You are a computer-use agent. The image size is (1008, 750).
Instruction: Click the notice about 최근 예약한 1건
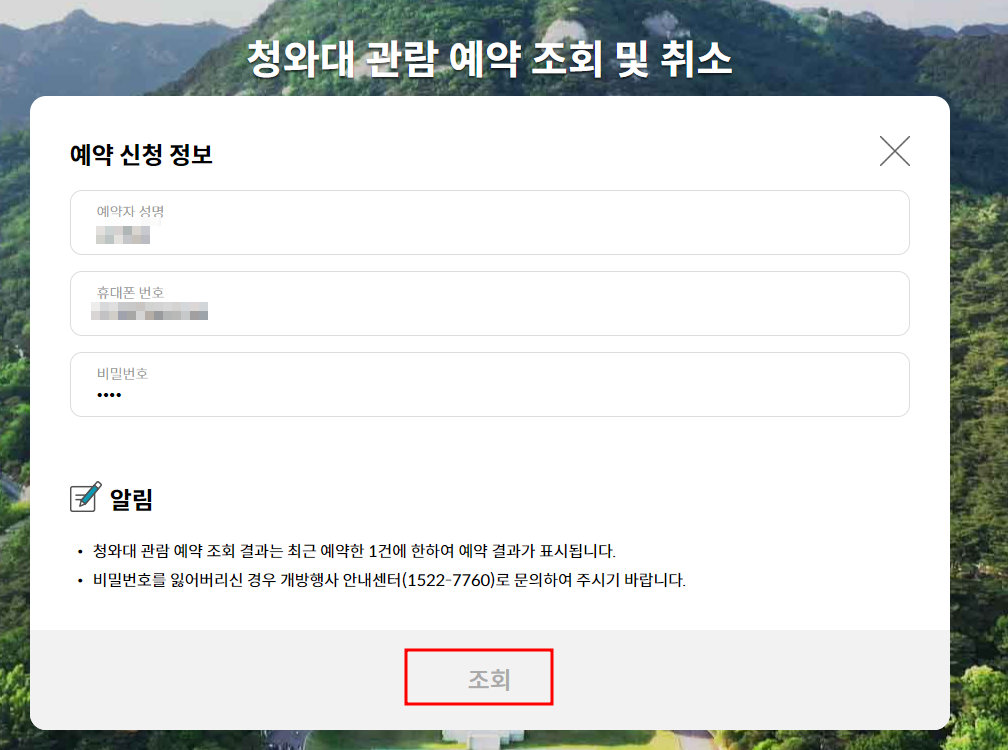(354, 551)
